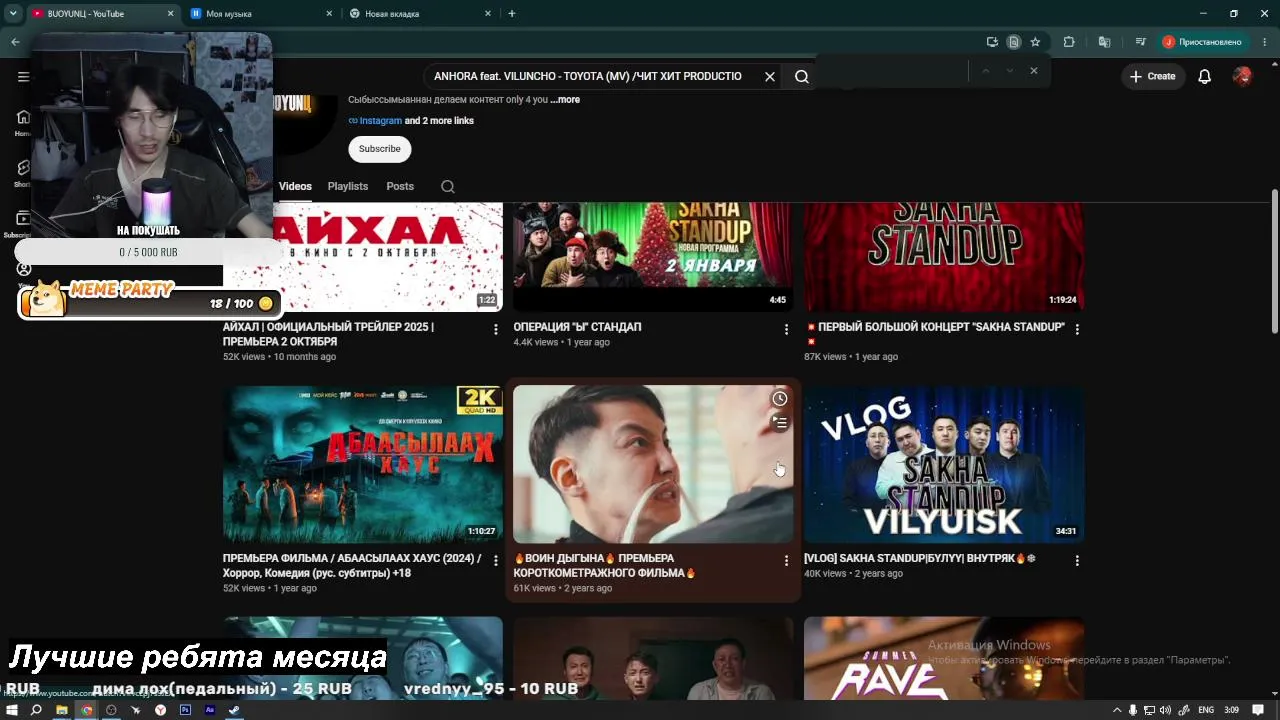
Task: Expand channel description with more link
Action: pyautogui.click(x=565, y=100)
